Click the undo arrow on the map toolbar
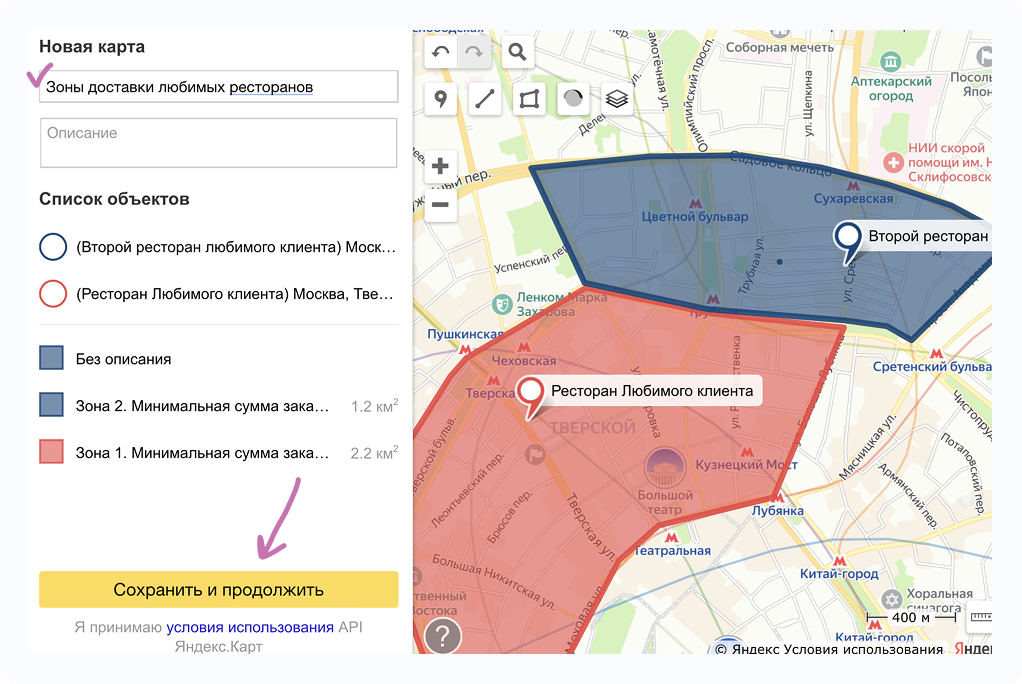Viewport: 1022px width, 684px height. [441, 52]
